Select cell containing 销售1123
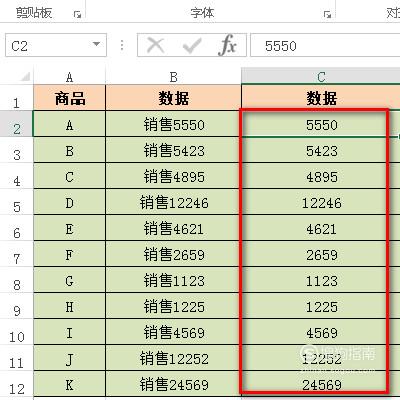 coord(173,280)
